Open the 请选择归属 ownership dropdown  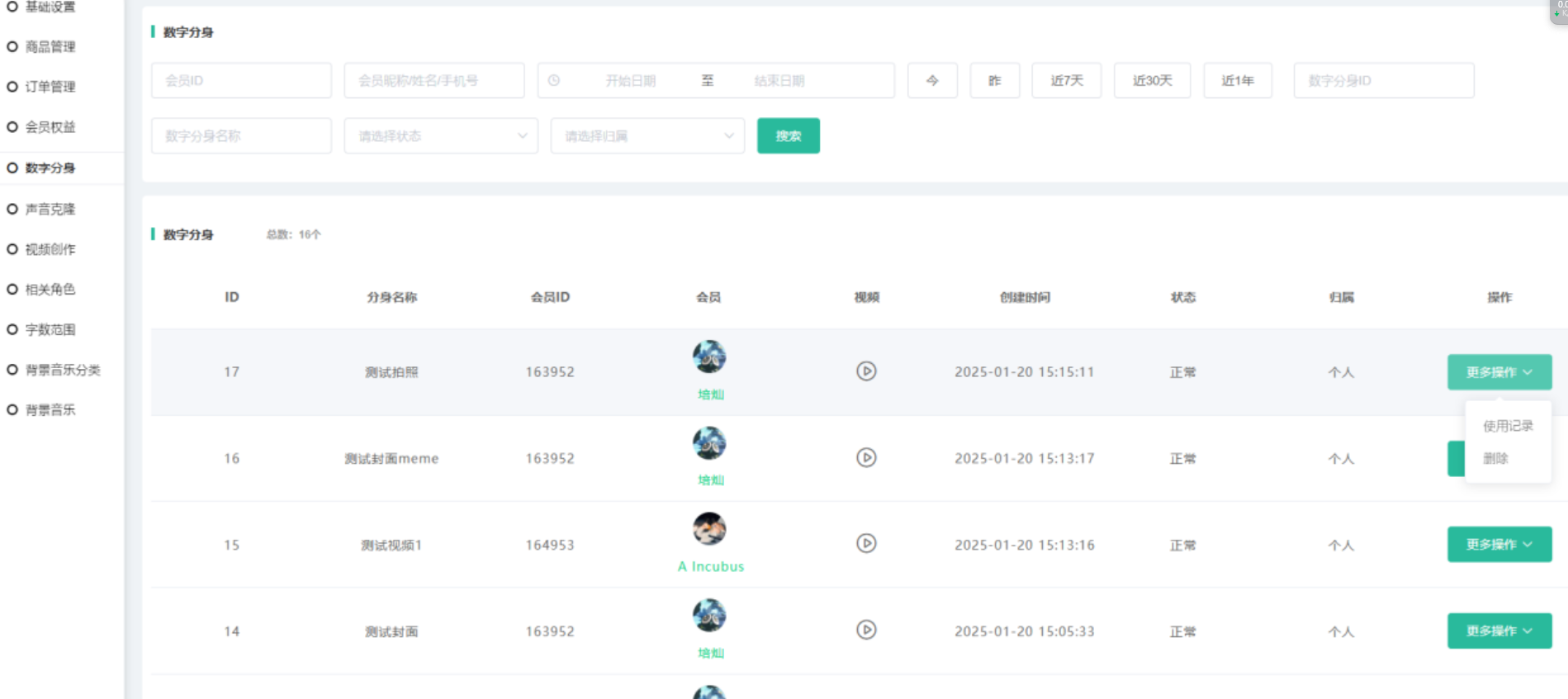(647, 136)
